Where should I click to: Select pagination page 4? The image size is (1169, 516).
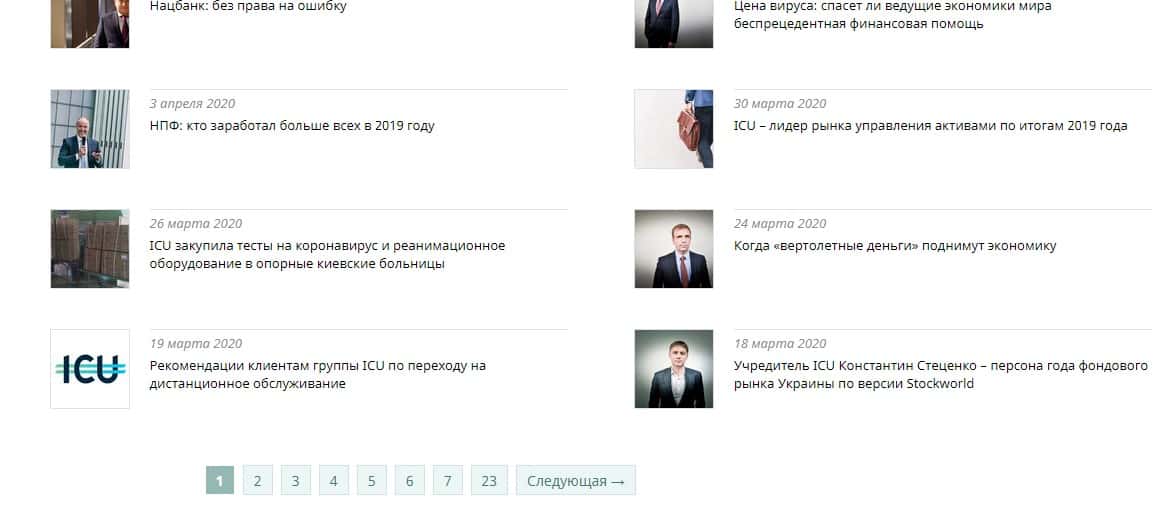pos(333,481)
